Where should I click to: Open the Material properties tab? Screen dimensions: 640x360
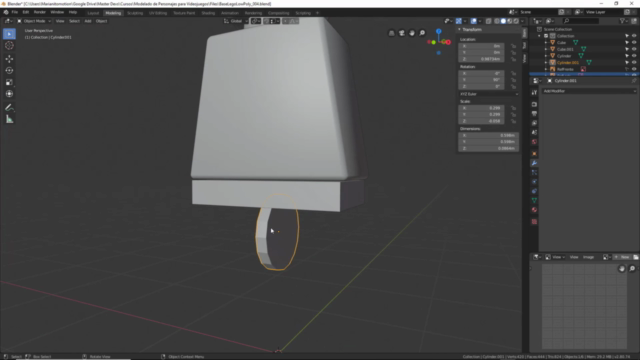534,210
